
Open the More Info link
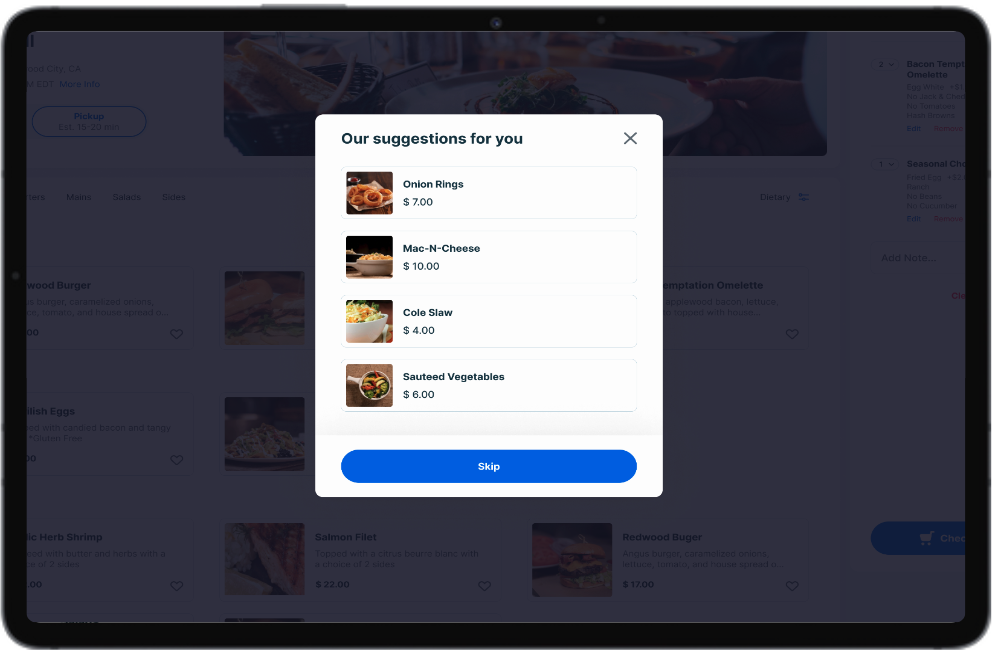(x=80, y=85)
